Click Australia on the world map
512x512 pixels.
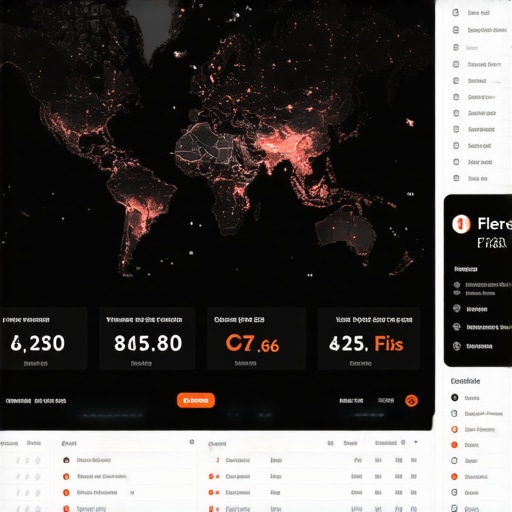point(345,230)
